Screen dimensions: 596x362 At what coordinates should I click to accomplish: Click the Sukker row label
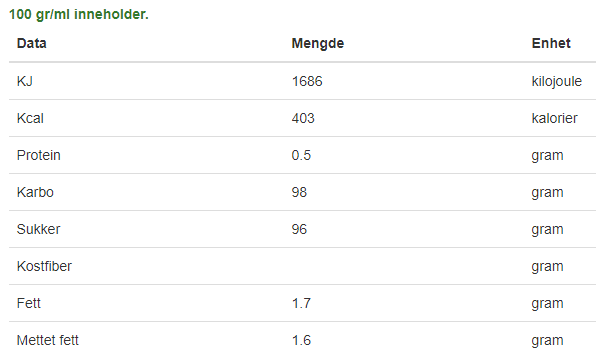[38, 229]
